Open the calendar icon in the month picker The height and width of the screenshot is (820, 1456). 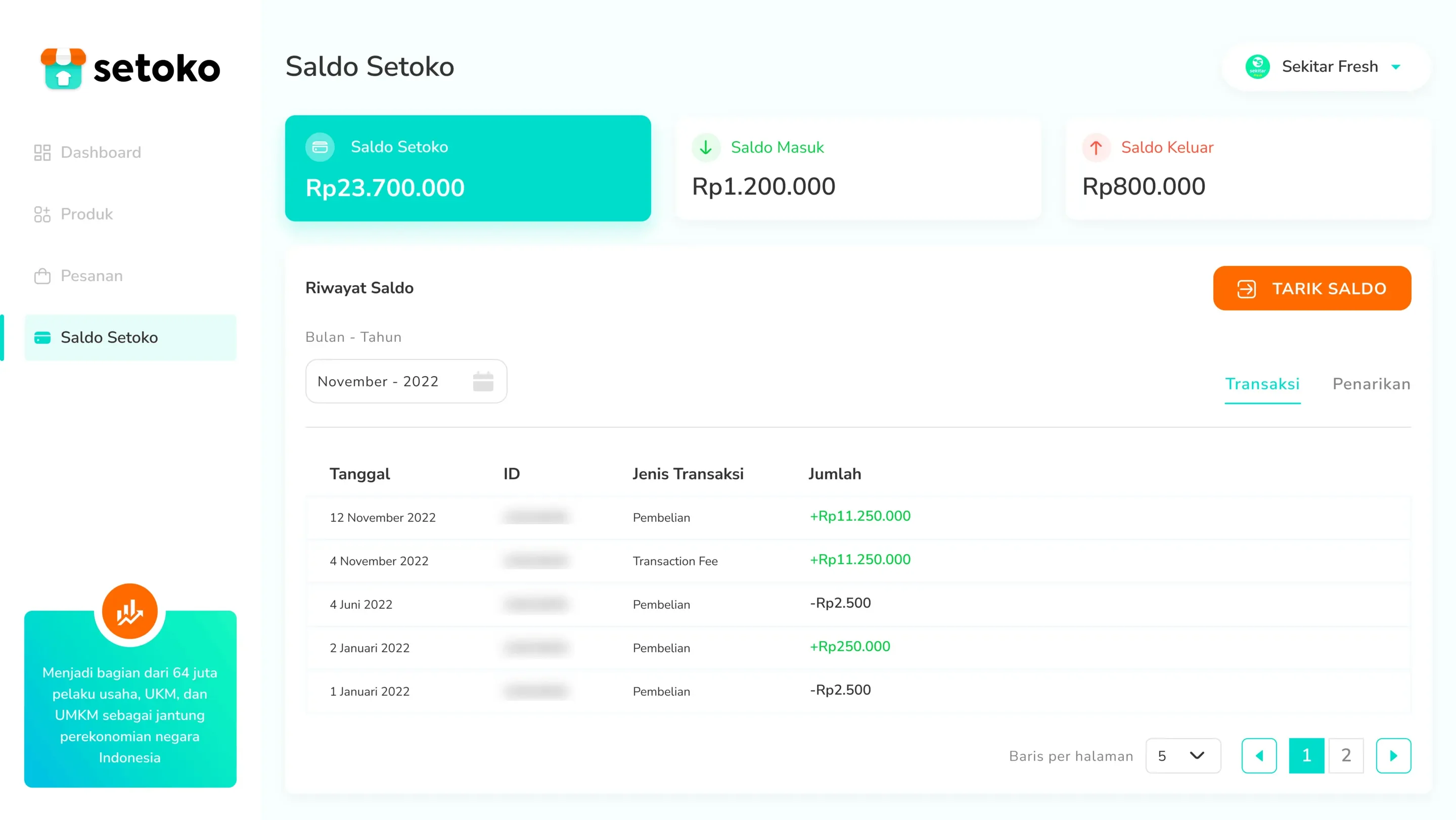[483, 382]
